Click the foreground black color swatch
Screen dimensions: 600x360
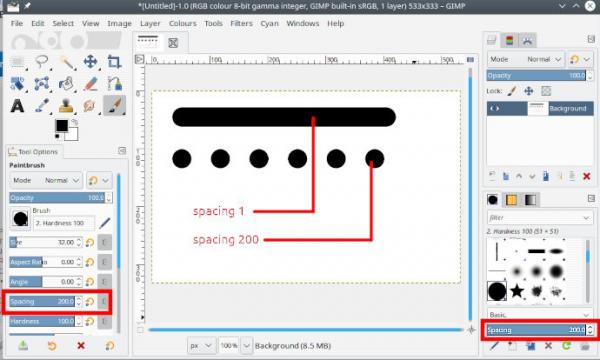point(62,125)
